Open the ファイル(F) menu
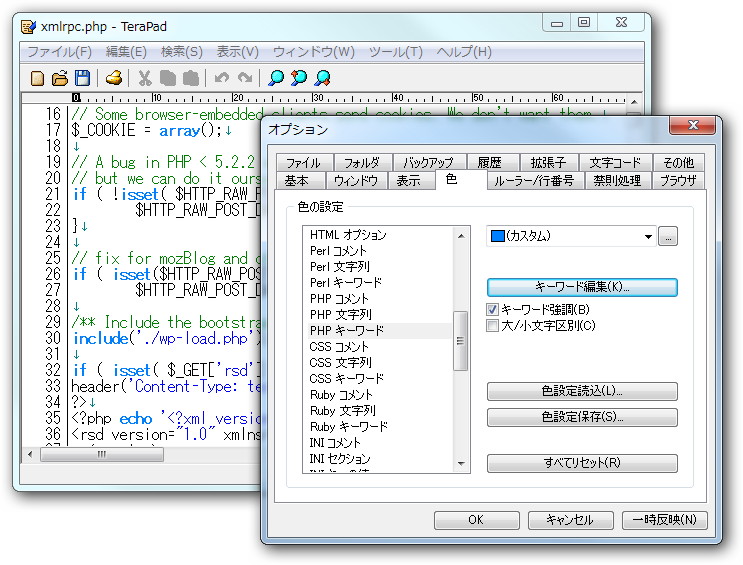 [x=60, y=52]
